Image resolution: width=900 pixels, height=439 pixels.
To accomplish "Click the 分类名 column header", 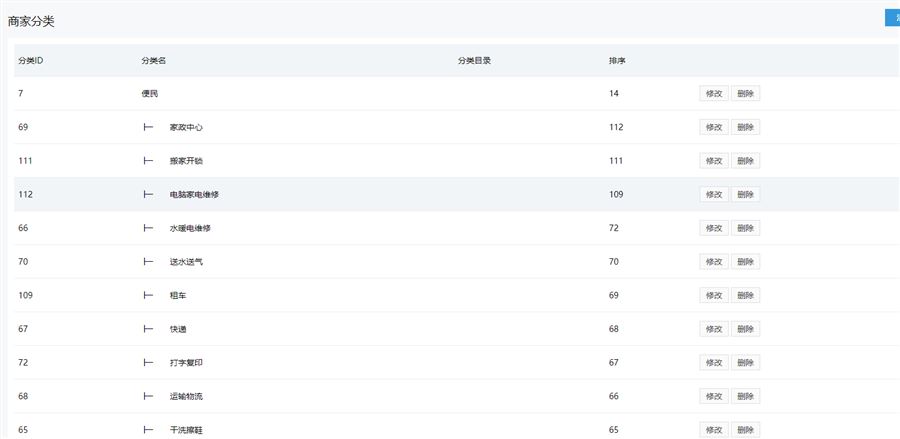I will tap(153, 61).
